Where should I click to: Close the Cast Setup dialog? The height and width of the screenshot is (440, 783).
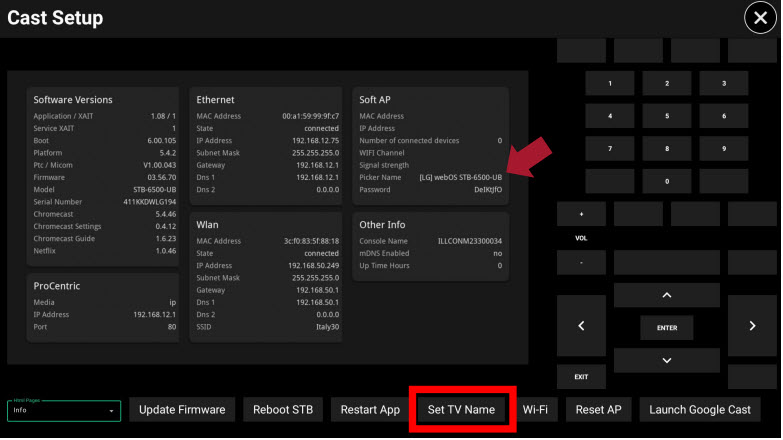coord(760,18)
